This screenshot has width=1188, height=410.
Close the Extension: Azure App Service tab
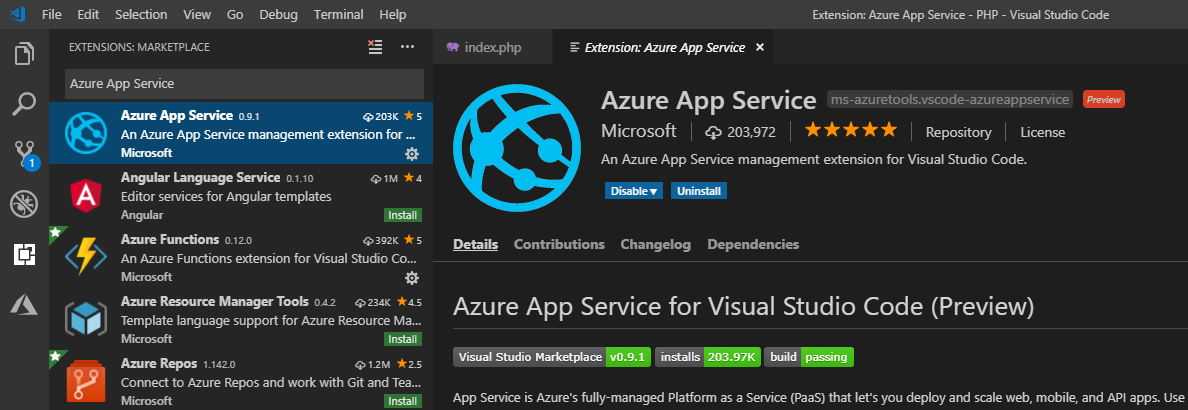(760, 47)
